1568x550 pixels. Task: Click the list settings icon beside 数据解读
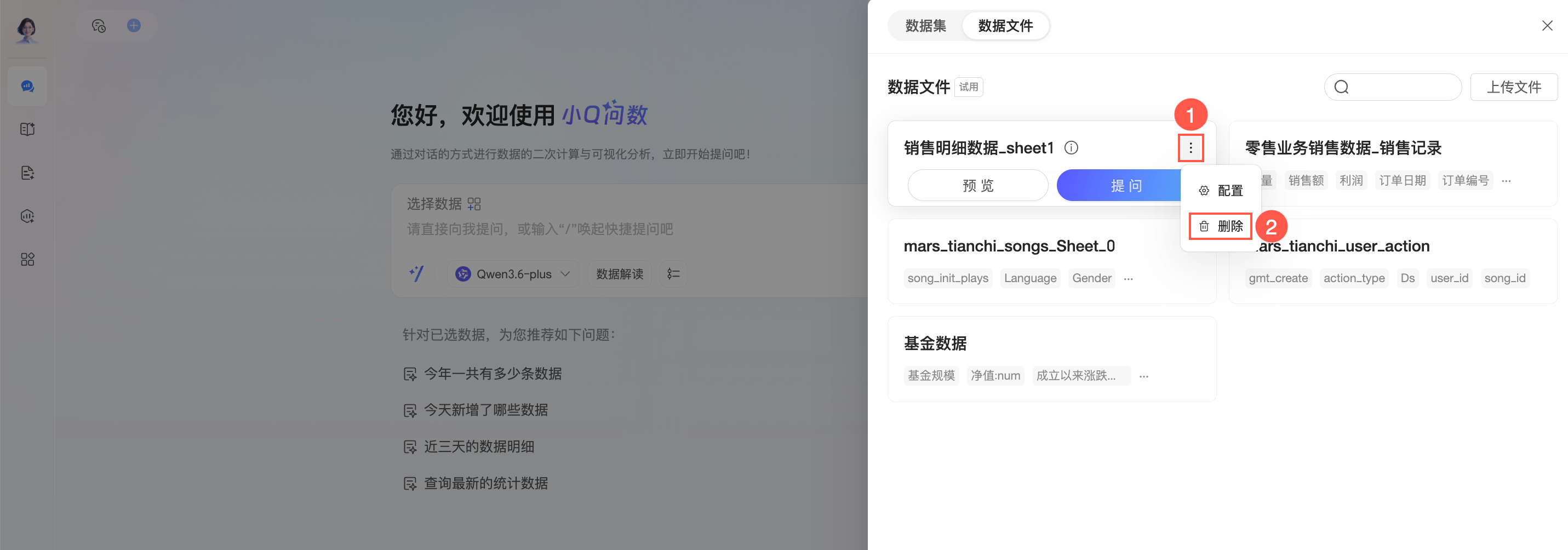click(x=673, y=274)
